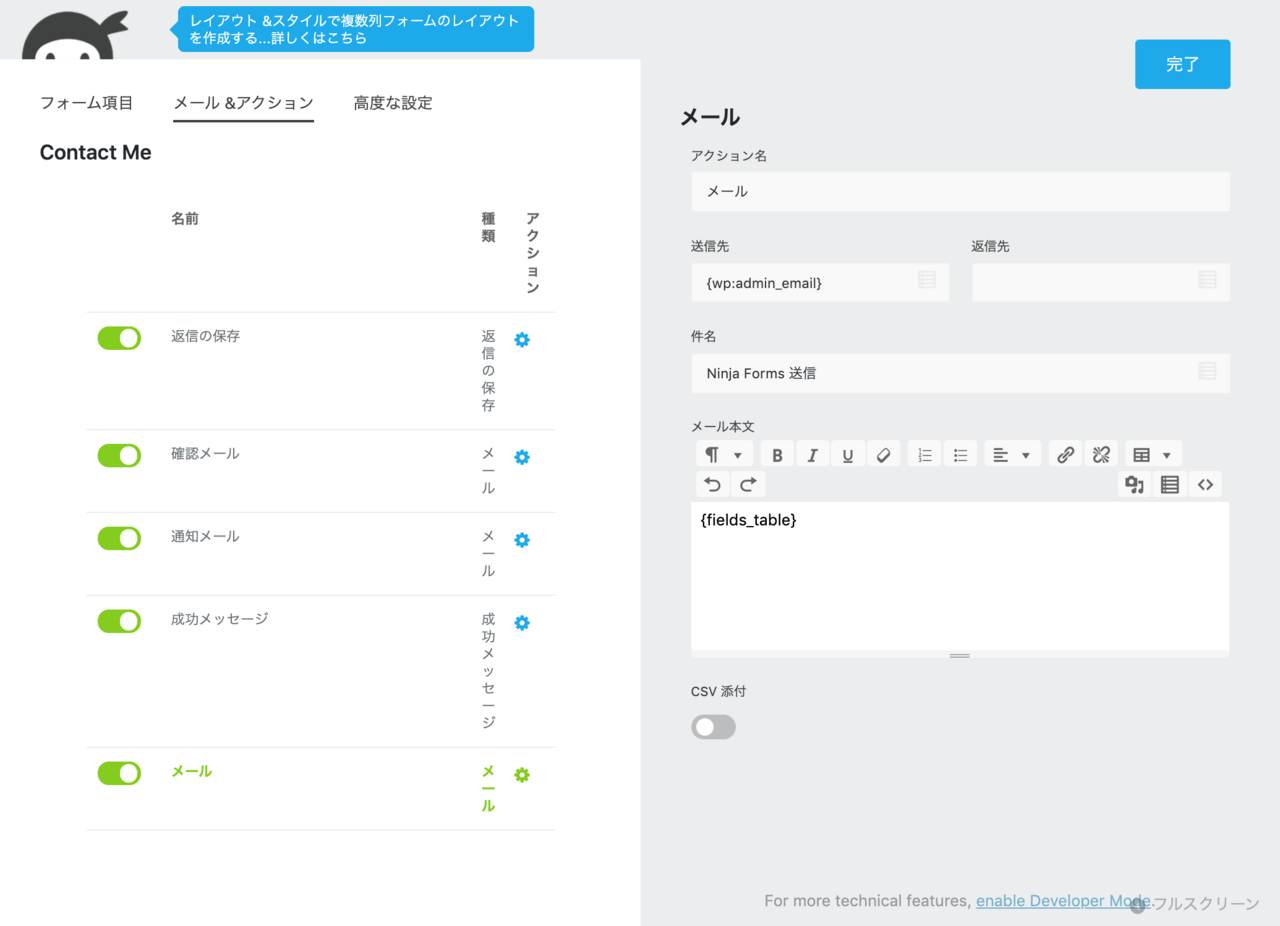Open the text alignment dropdown
Image resolution: width=1280 pixels, height=926 pixels.
click(x=1012, y=455)
